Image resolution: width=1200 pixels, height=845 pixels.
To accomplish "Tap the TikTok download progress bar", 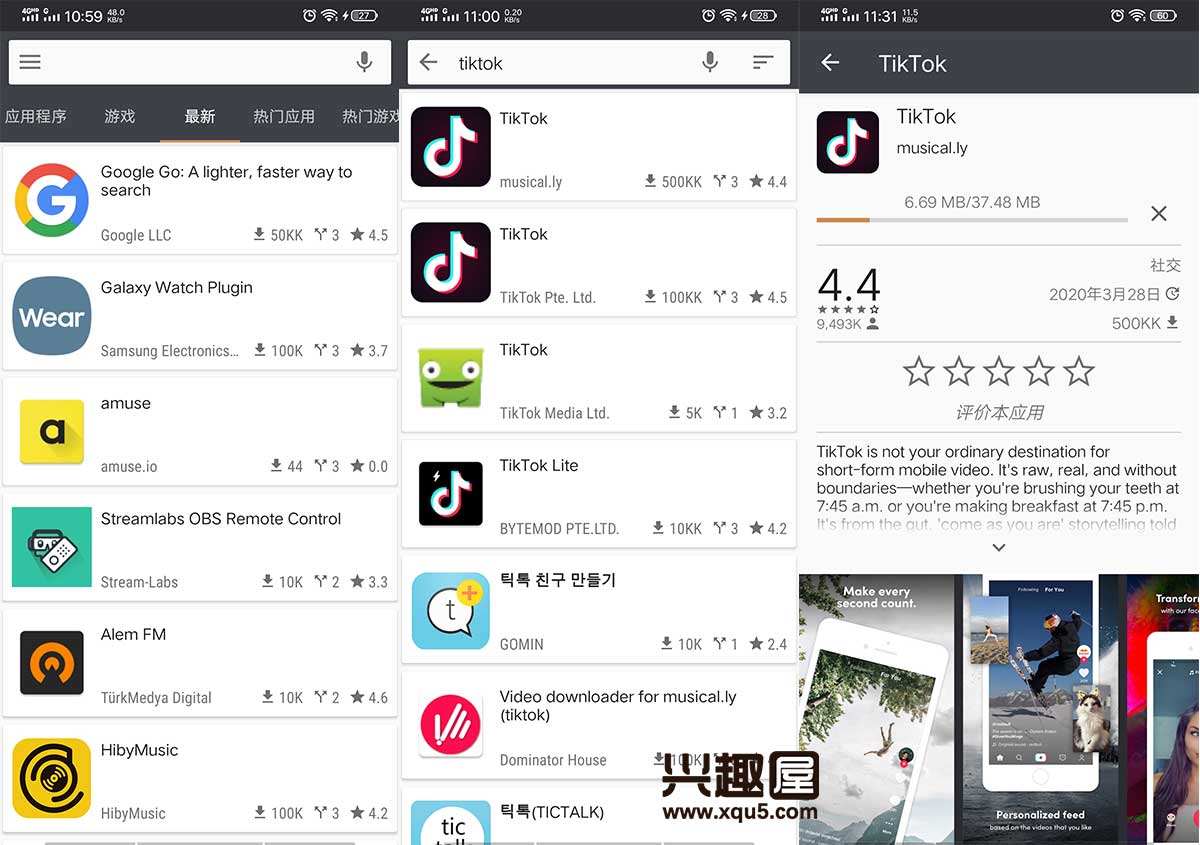I will 972,220.
